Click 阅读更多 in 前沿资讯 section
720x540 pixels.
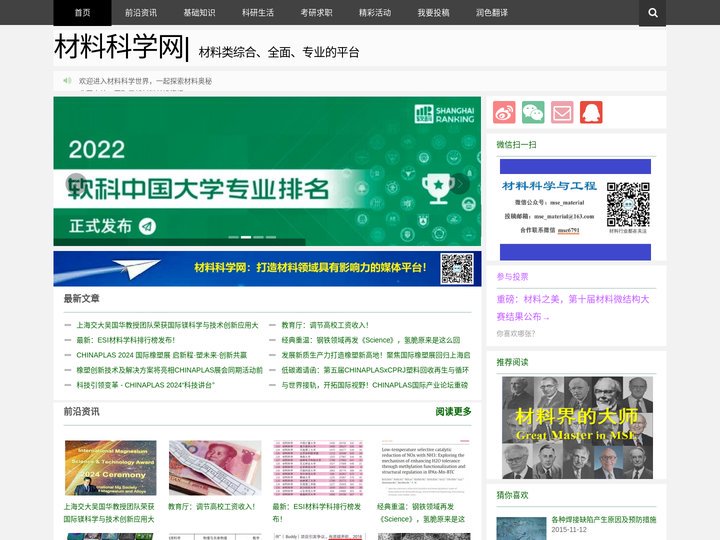click(454, 411)
